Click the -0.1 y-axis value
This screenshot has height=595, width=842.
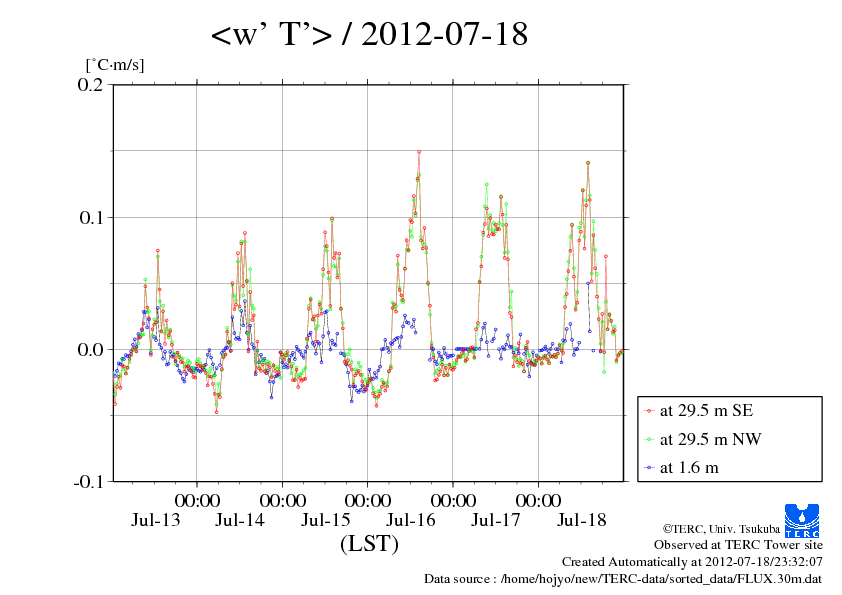(88, 482)
